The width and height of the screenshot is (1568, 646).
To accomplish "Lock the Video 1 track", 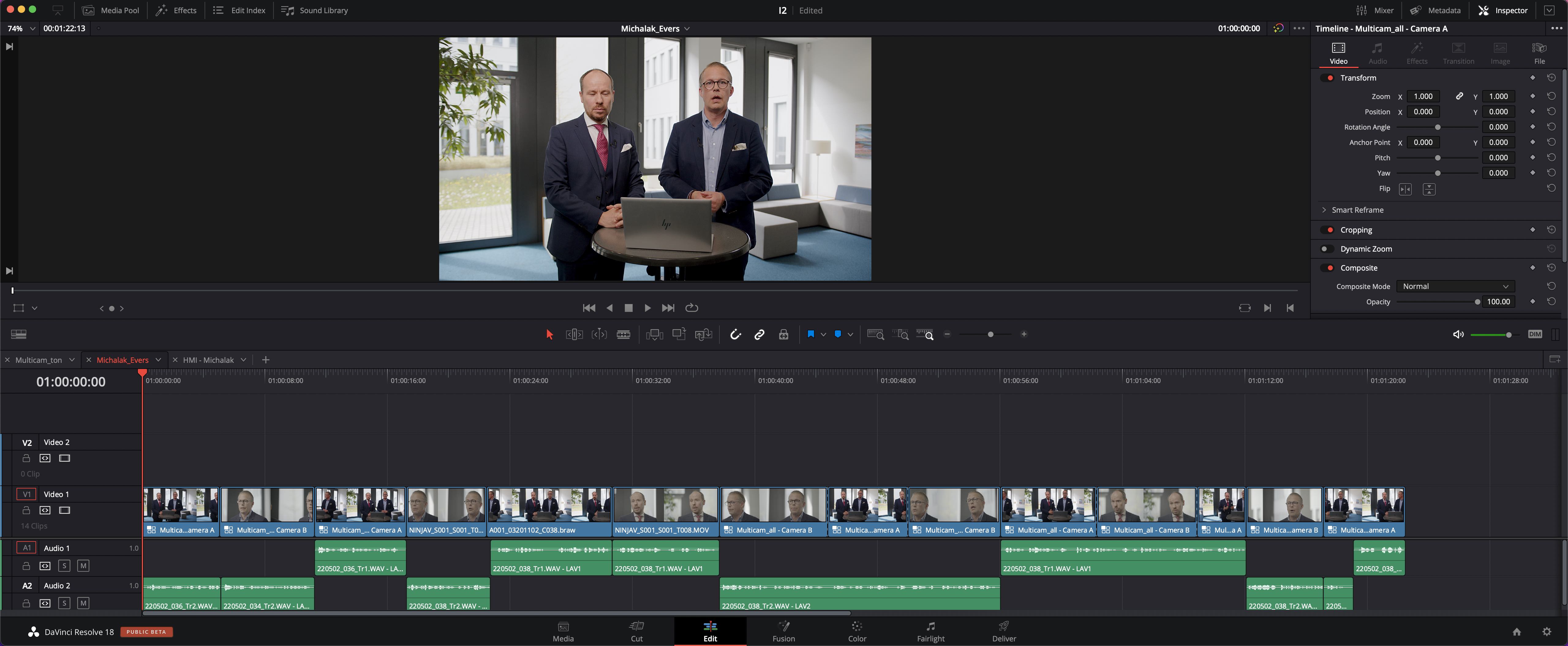I will click(26, 510).
